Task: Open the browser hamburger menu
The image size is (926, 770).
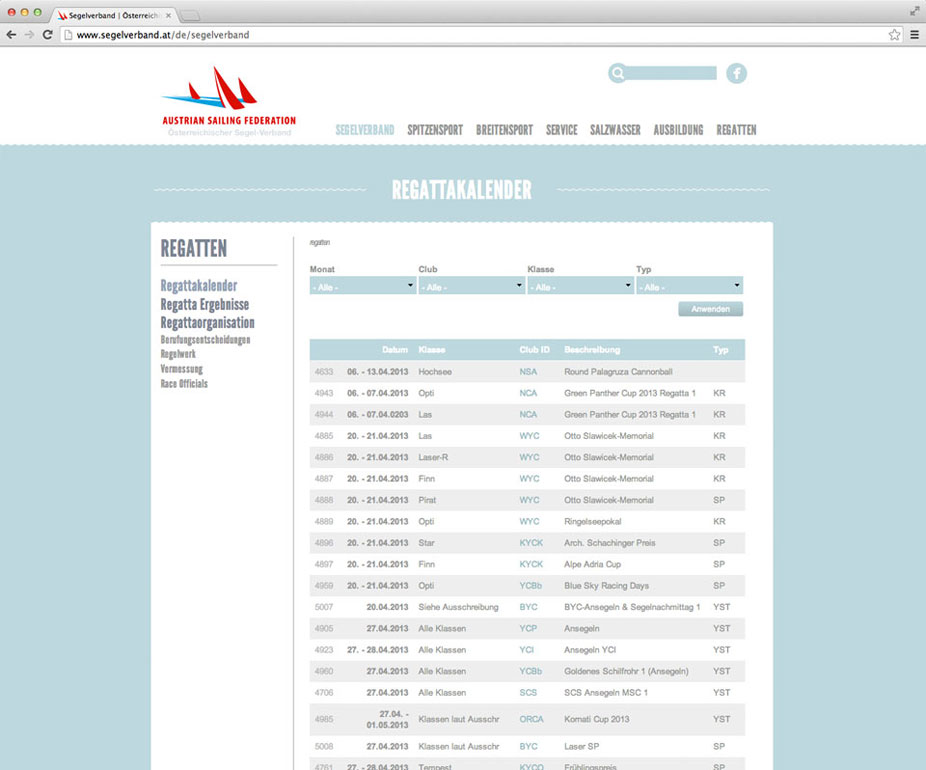Action: (914, 34)
